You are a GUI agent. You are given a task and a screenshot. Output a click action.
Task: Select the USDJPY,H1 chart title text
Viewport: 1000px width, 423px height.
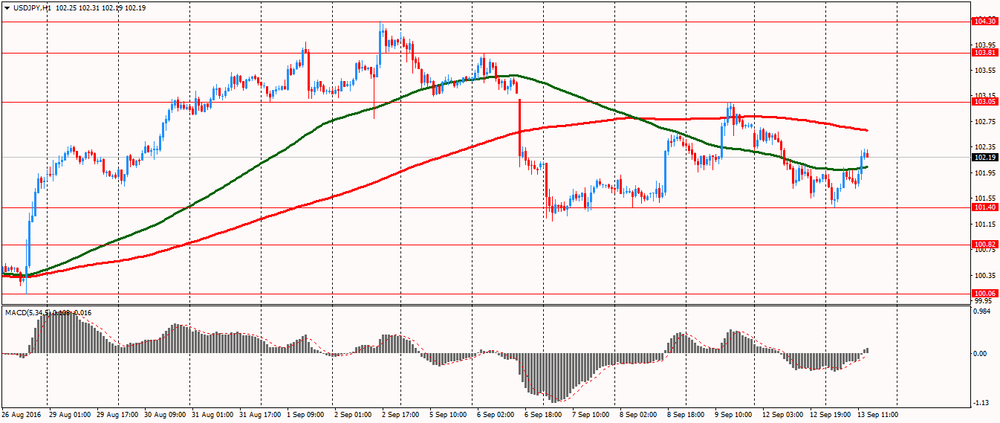(x=31, y=10)
